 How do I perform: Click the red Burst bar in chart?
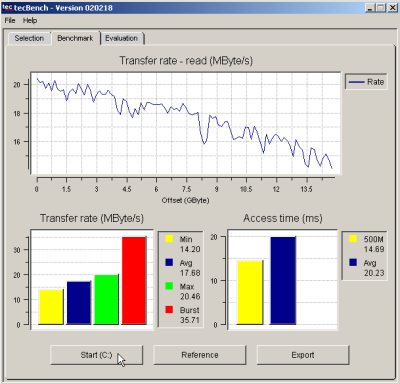(x=134, y=280)
